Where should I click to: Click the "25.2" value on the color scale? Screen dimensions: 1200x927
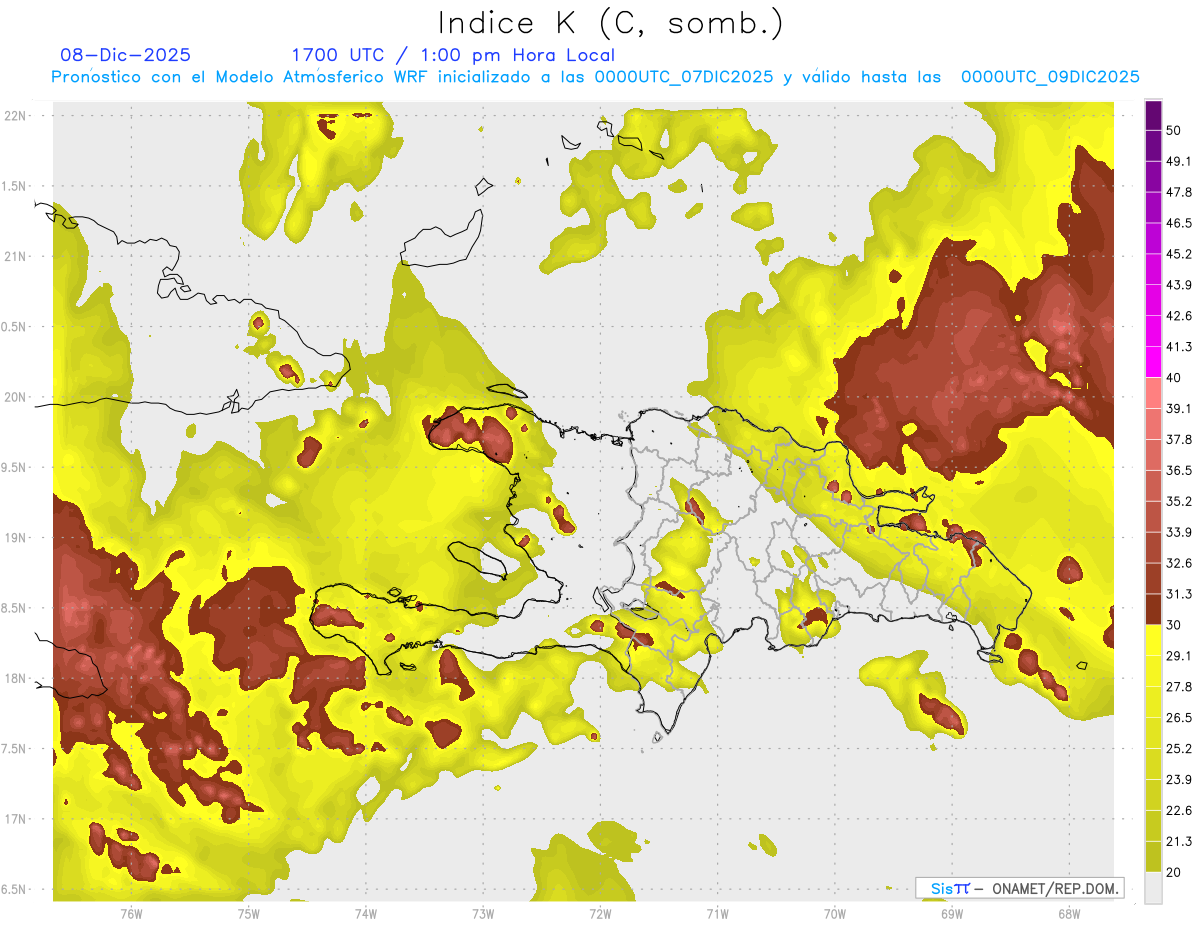pyautogui.click(x=1179, y=749)
